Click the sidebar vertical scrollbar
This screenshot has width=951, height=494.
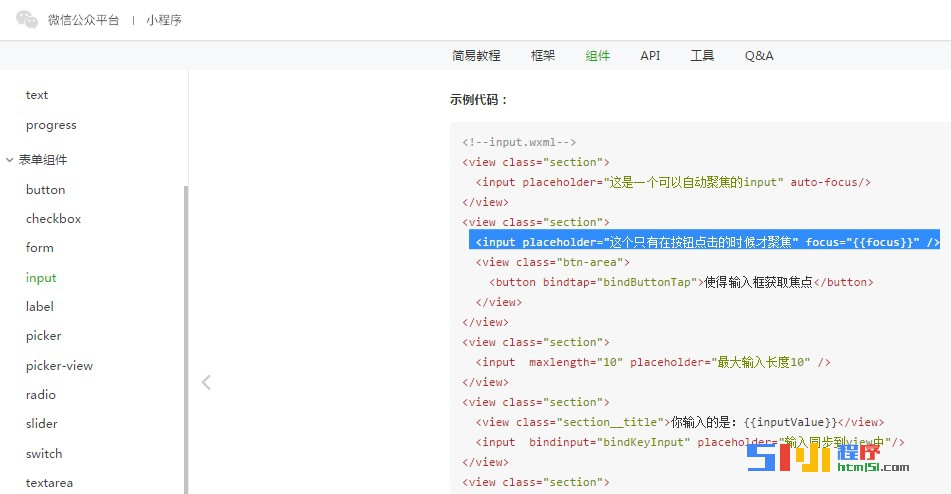coord(185,340)
